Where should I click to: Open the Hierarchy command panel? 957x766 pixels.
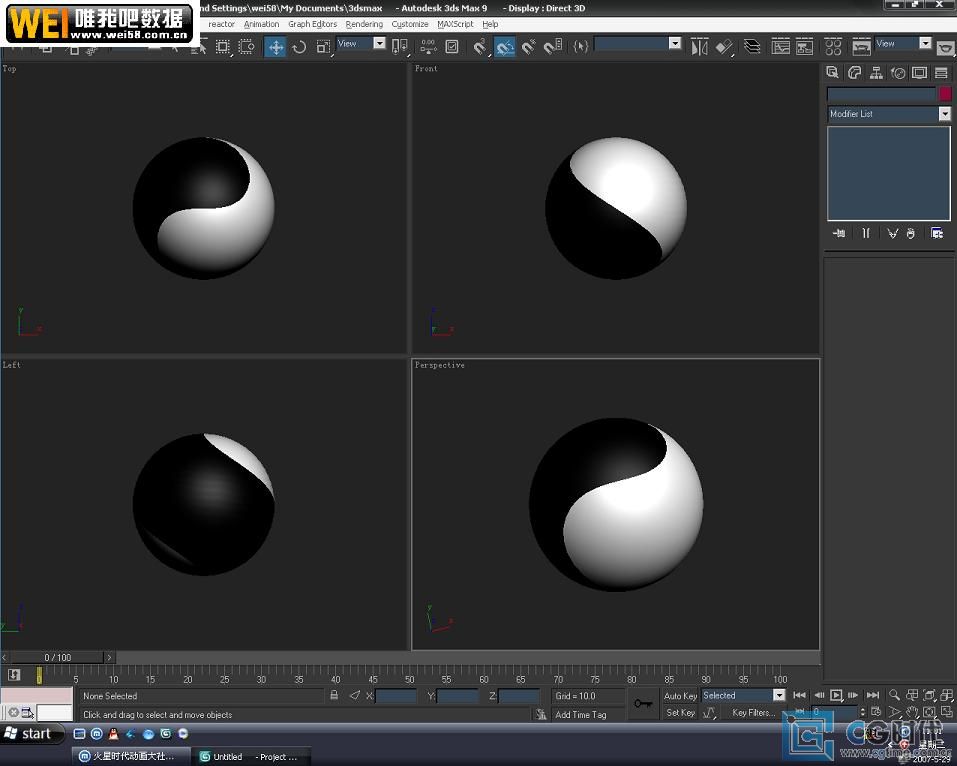pos(876,73)
